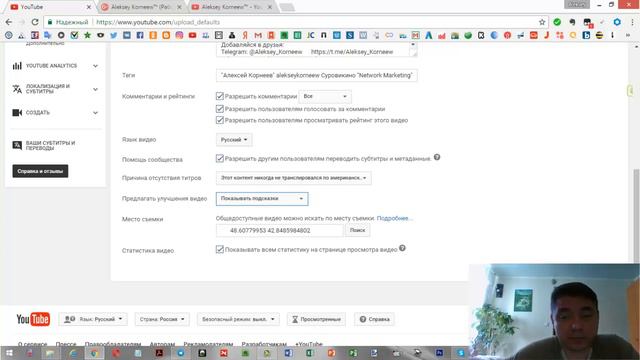Open the caption certification reason dropdown

point(293,178)
